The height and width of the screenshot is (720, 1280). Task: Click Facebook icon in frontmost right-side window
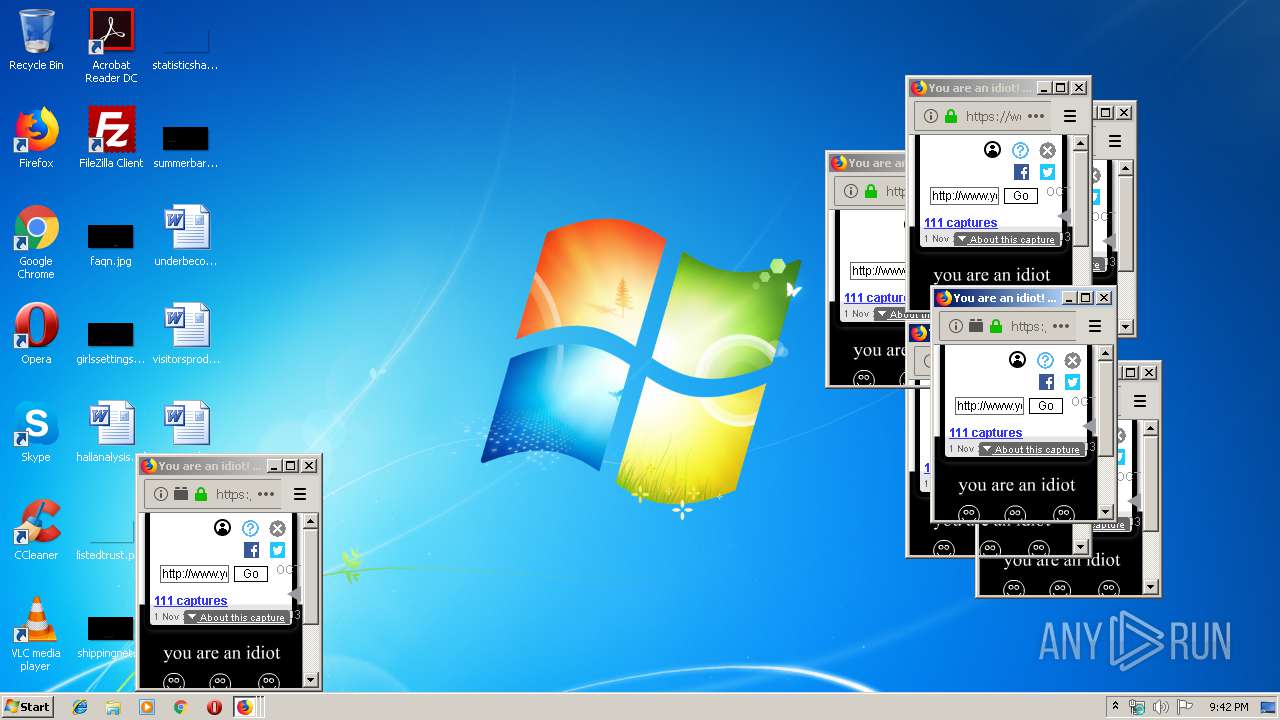point(1047,382)
